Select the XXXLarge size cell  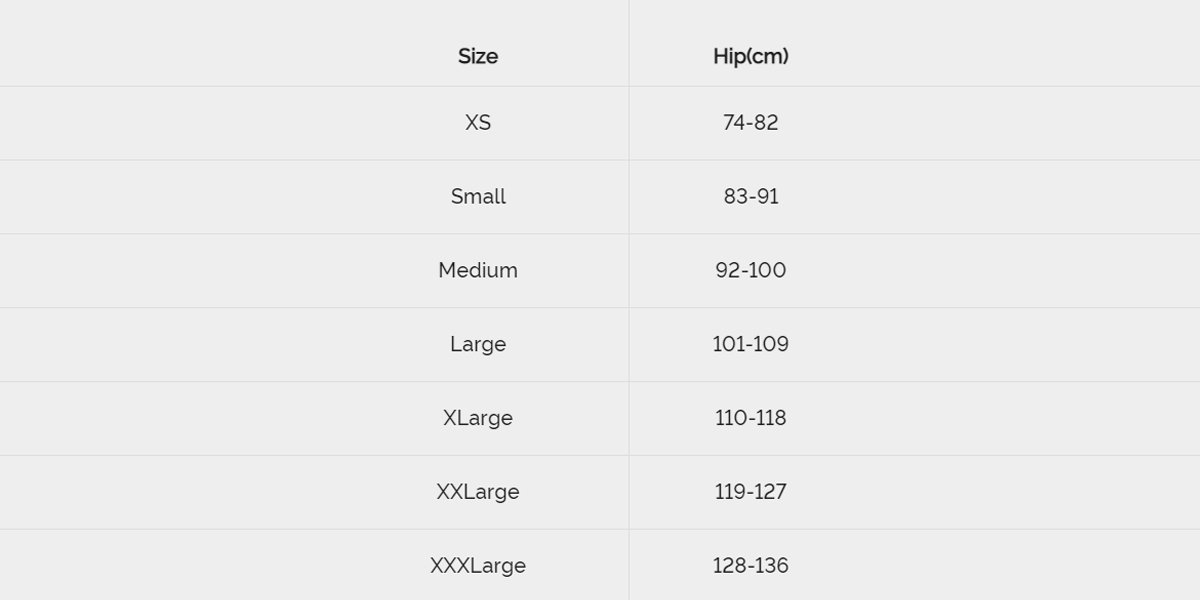point(478,566)
